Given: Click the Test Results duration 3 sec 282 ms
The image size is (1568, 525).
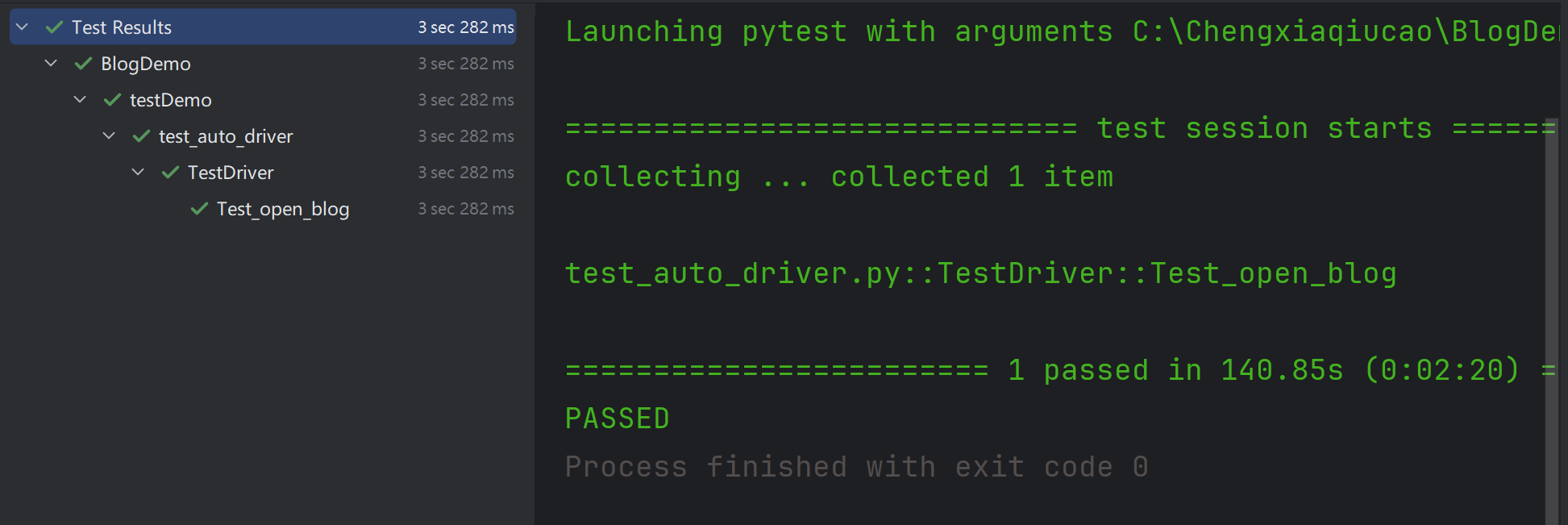Looking at the screenshot, I should (x=466, y=27).
